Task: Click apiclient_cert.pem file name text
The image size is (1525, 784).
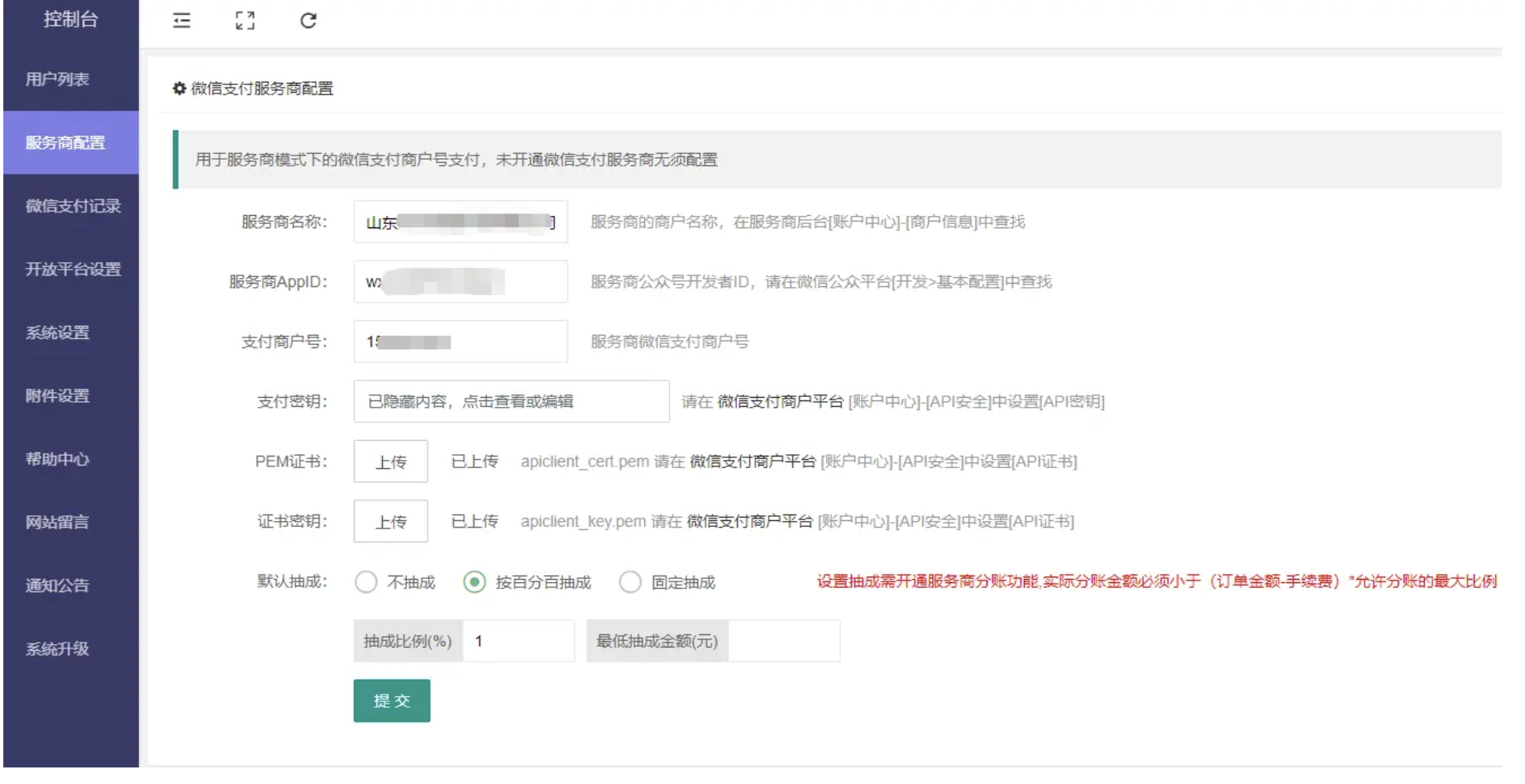Action: [585, 461]
